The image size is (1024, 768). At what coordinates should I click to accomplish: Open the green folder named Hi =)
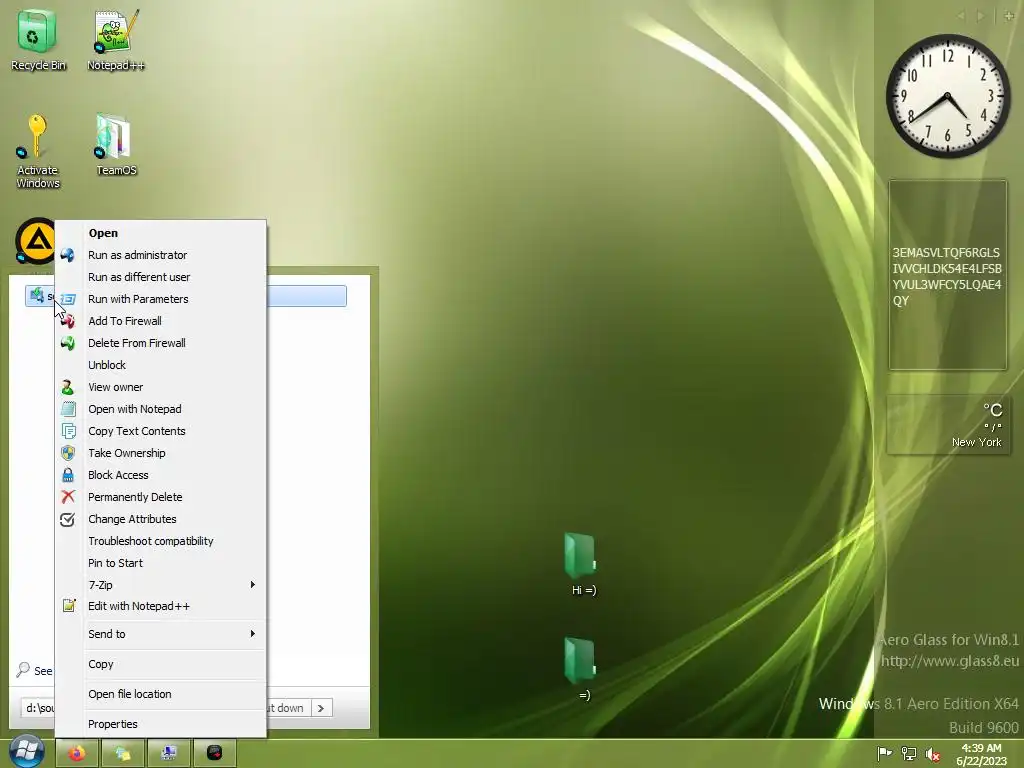(x=583, y=565)
